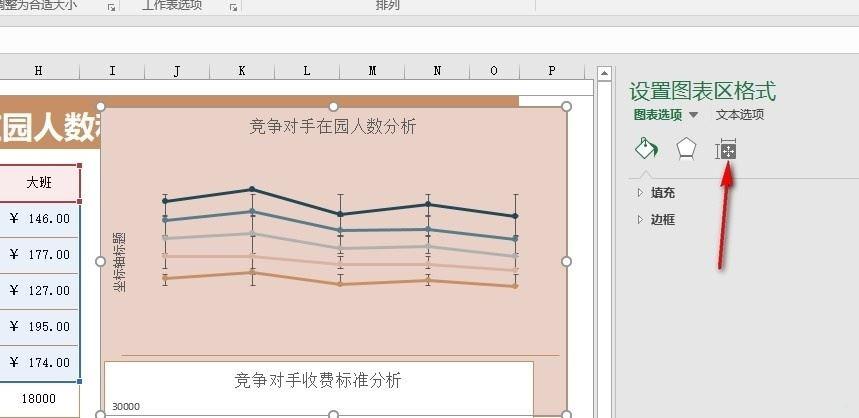Click the cell containing ¥ 177.00
The height and width of the screenshot is (418, 859).
(x=39, y=255)
